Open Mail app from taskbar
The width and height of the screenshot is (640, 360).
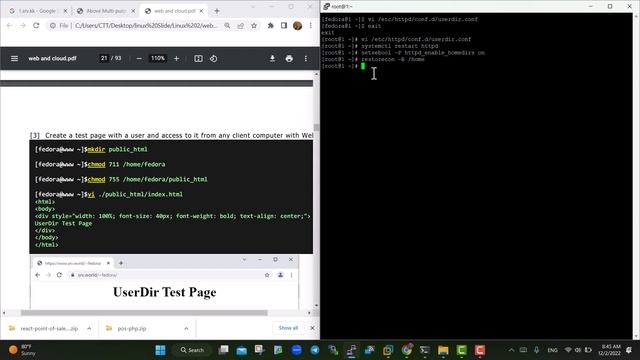coord(242,350)
